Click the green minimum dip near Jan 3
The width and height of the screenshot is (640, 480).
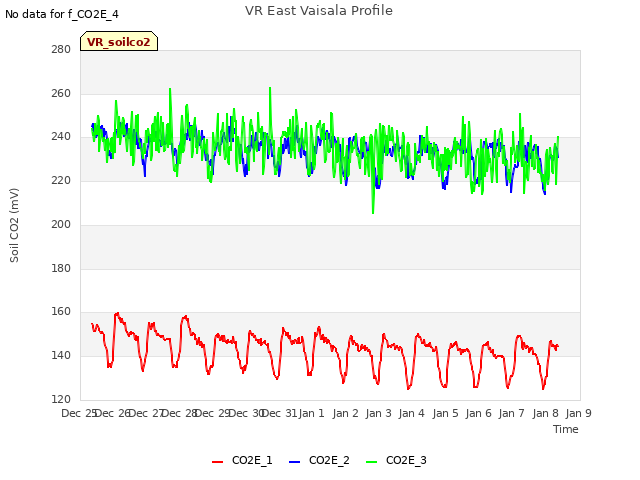[373, 213]
